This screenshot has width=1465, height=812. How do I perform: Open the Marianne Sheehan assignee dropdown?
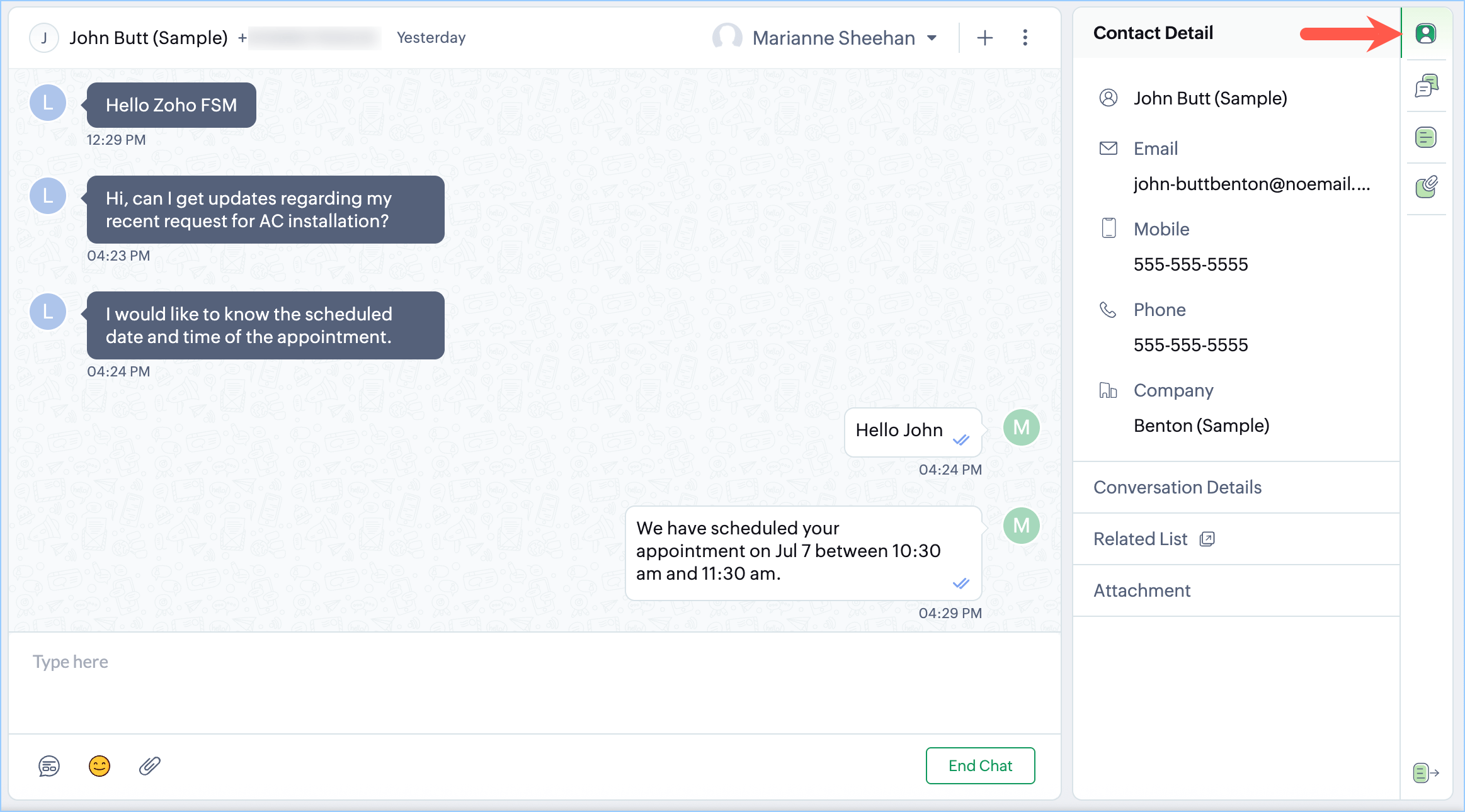coord(833,38)
